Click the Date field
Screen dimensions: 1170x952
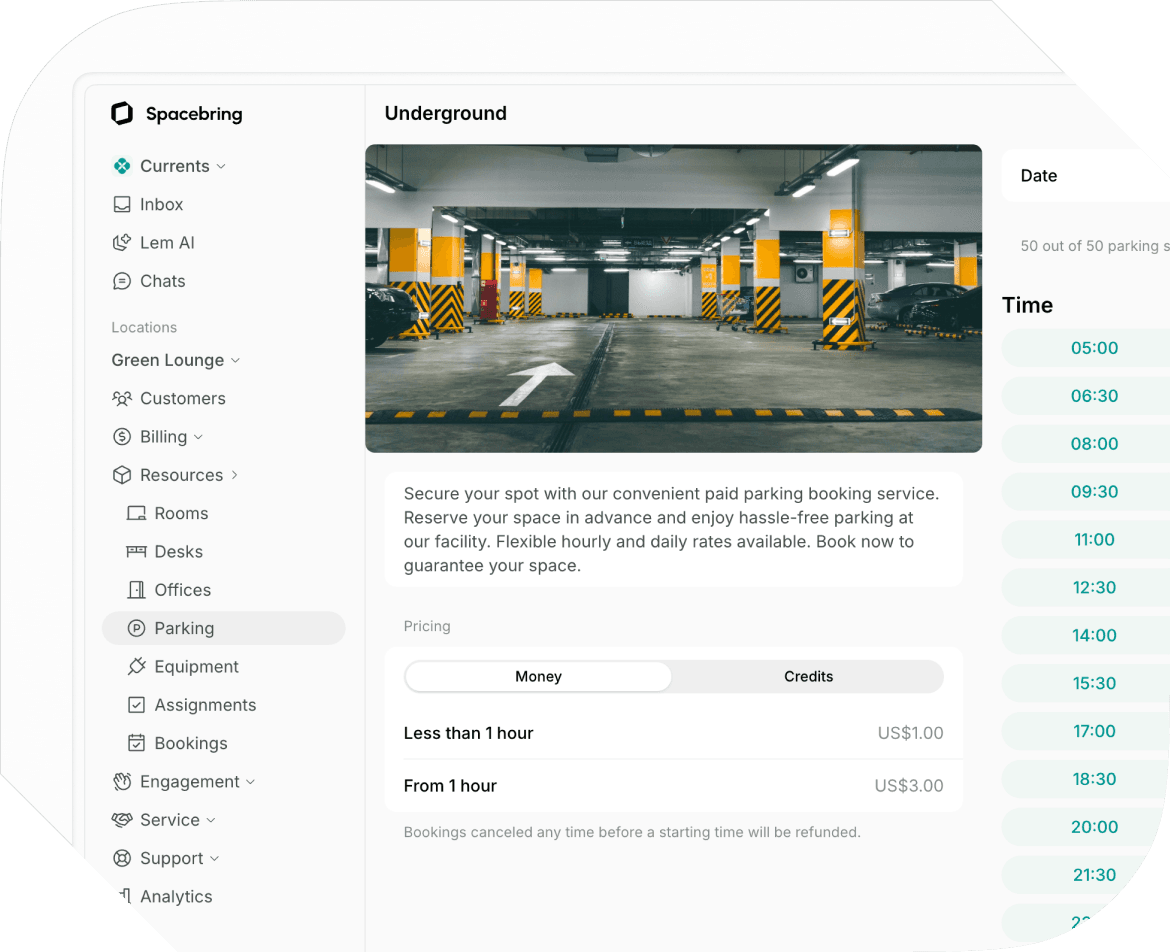pos(1086,175)
